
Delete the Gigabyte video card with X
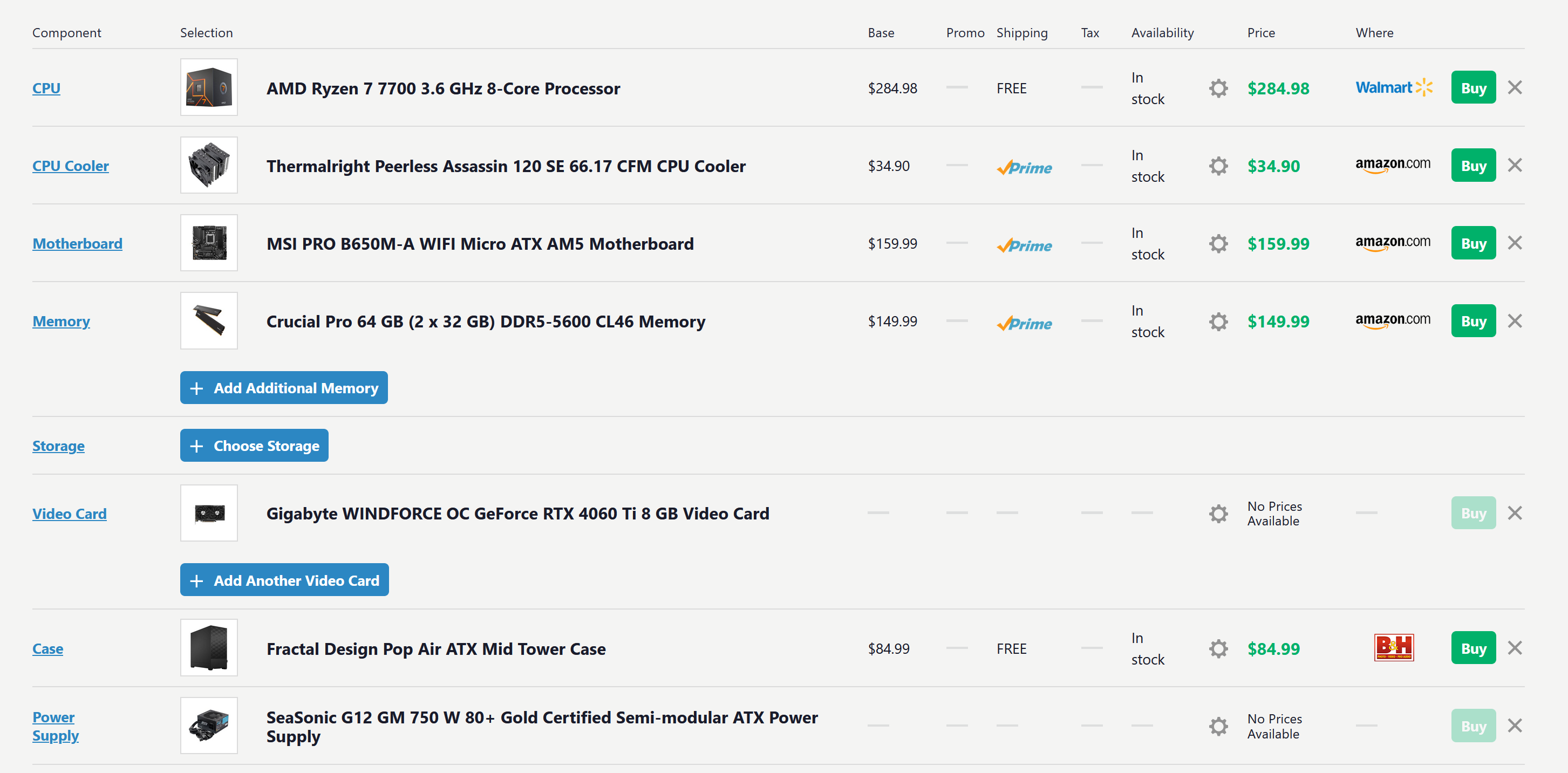(1515, 513)
